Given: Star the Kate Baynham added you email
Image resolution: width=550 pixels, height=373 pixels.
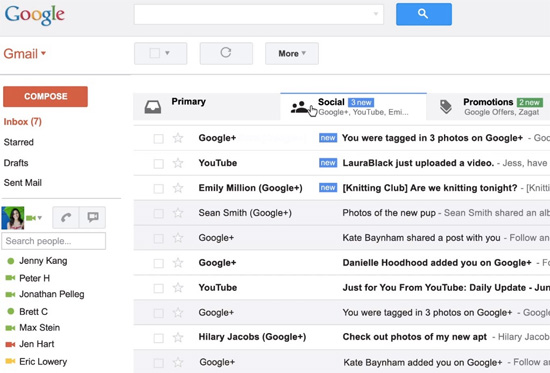Looking at the screenshot, I should [178, 362].
